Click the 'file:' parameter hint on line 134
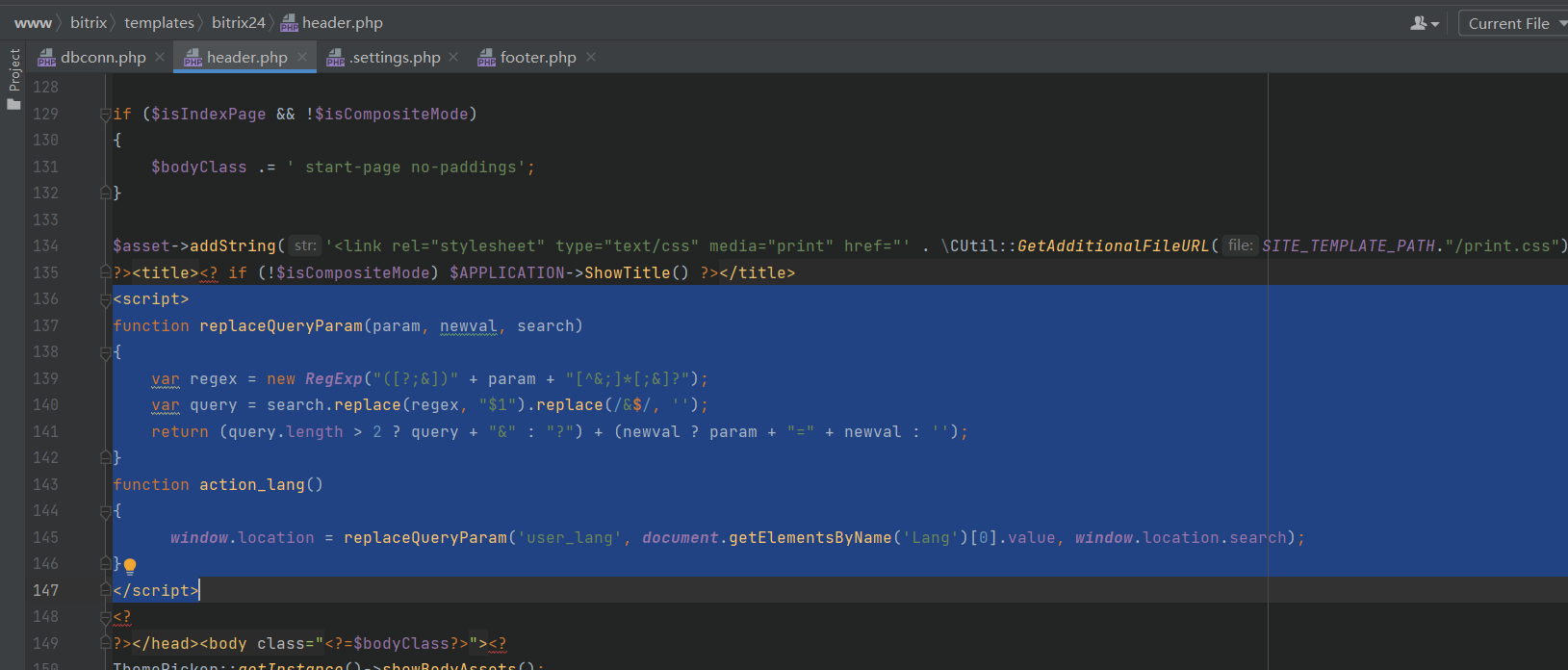1568x670 pixels. pyautogui.click(x=1241, y=245)
